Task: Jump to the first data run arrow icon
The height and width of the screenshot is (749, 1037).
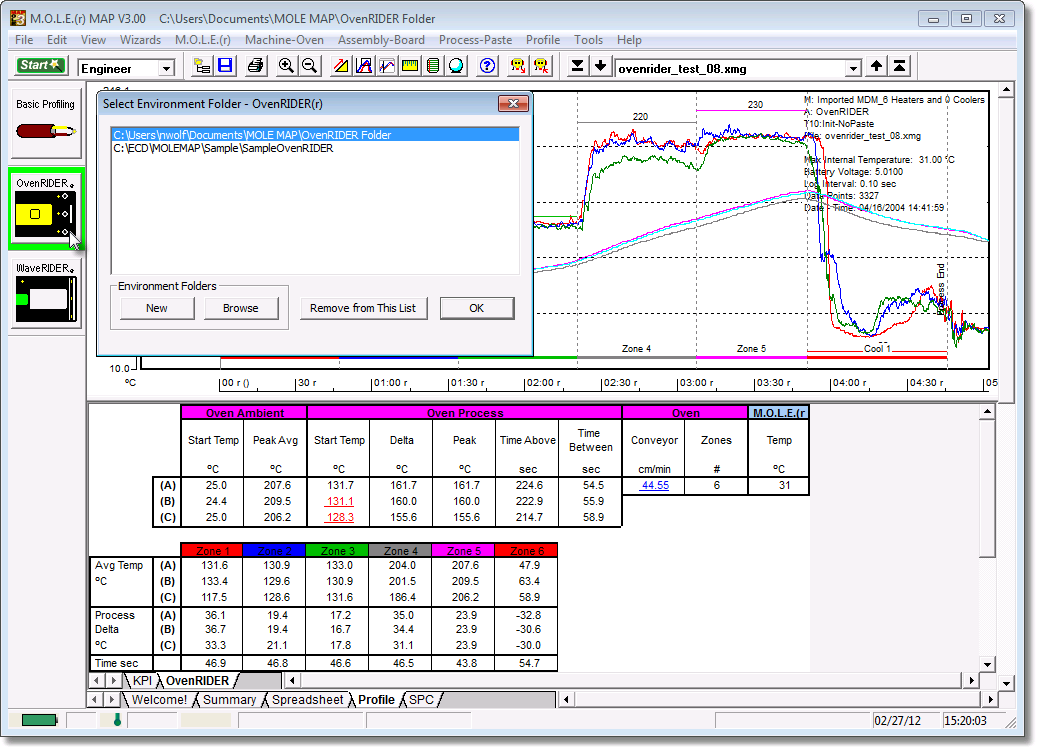Action: [x=899, y=66]
